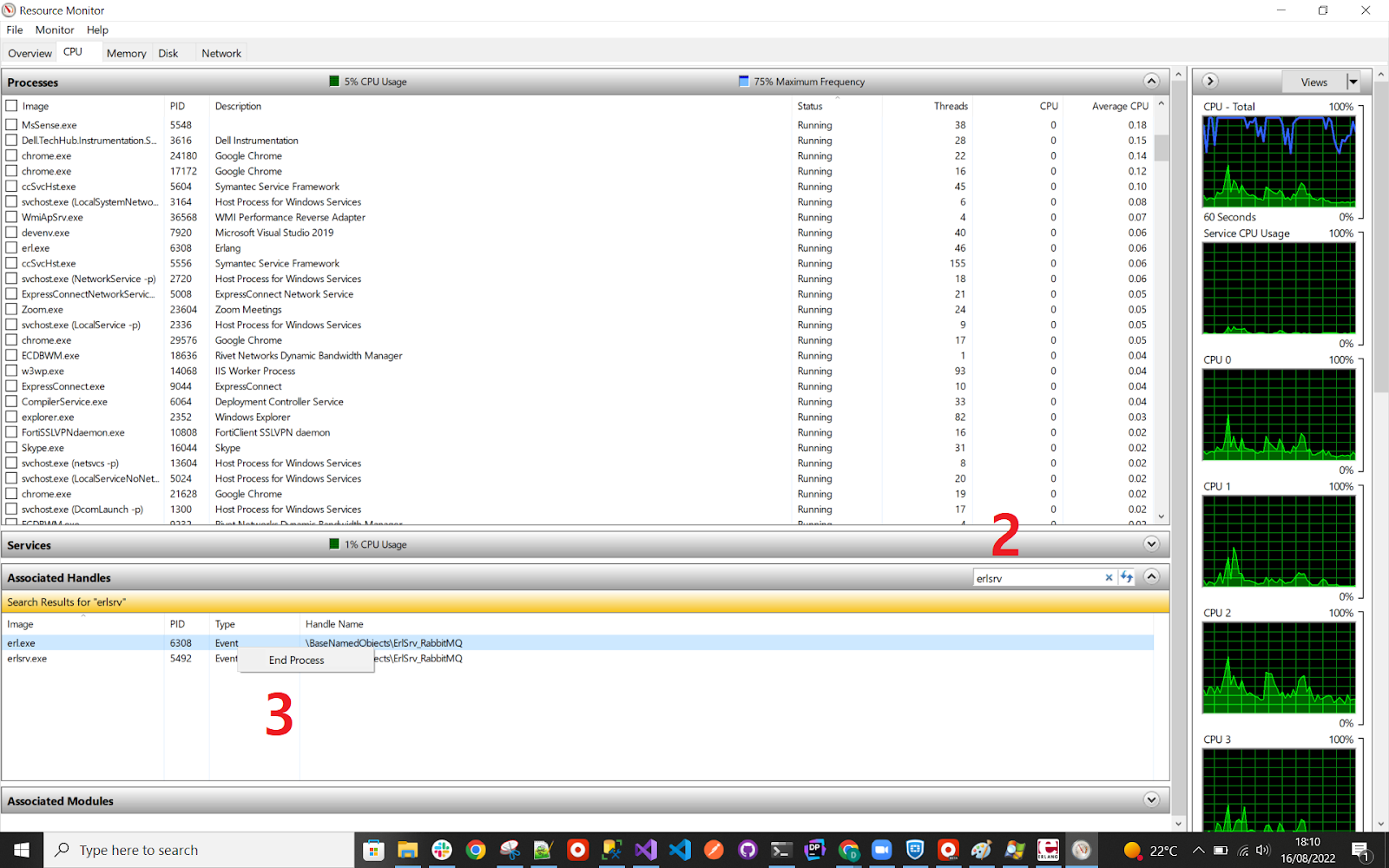Check the Skype.exe process checkbox

pyautogui.click(x=12, y=448)
